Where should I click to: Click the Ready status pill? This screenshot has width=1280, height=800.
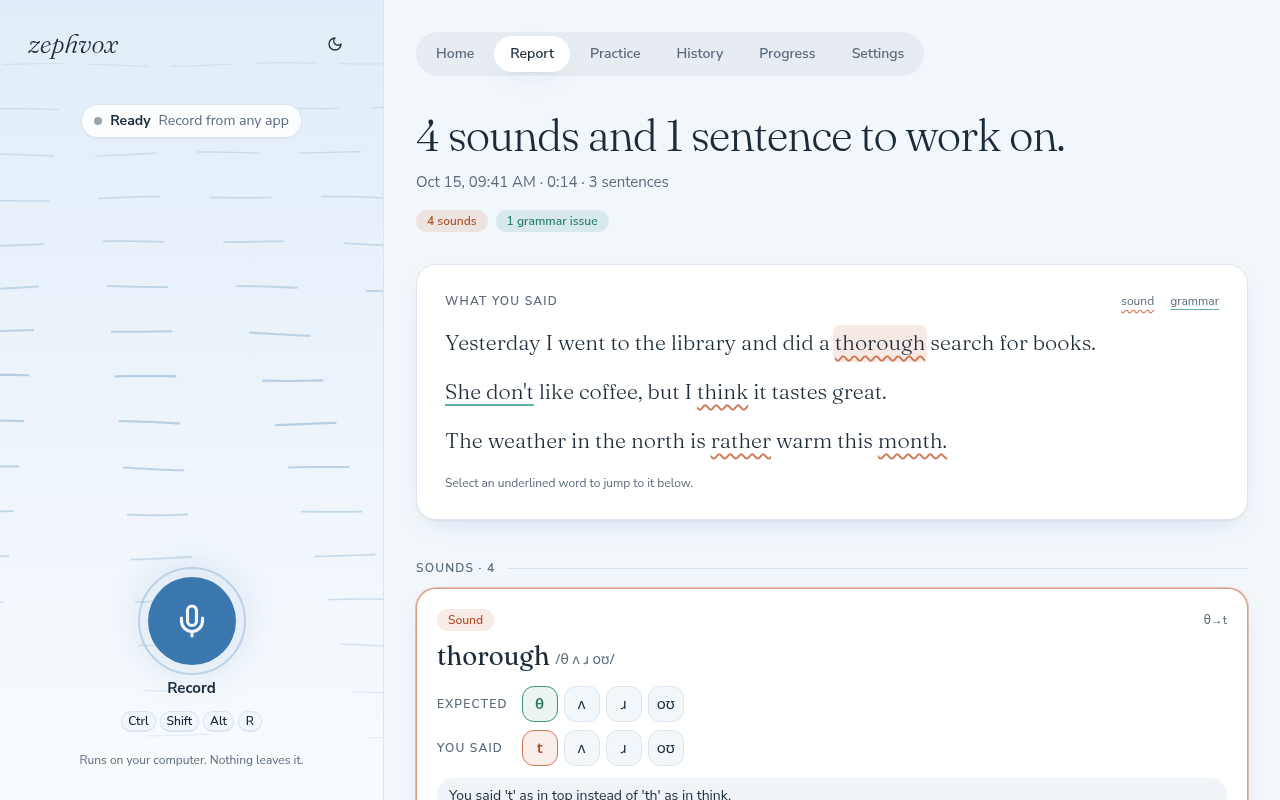click(x=191, y=121)
